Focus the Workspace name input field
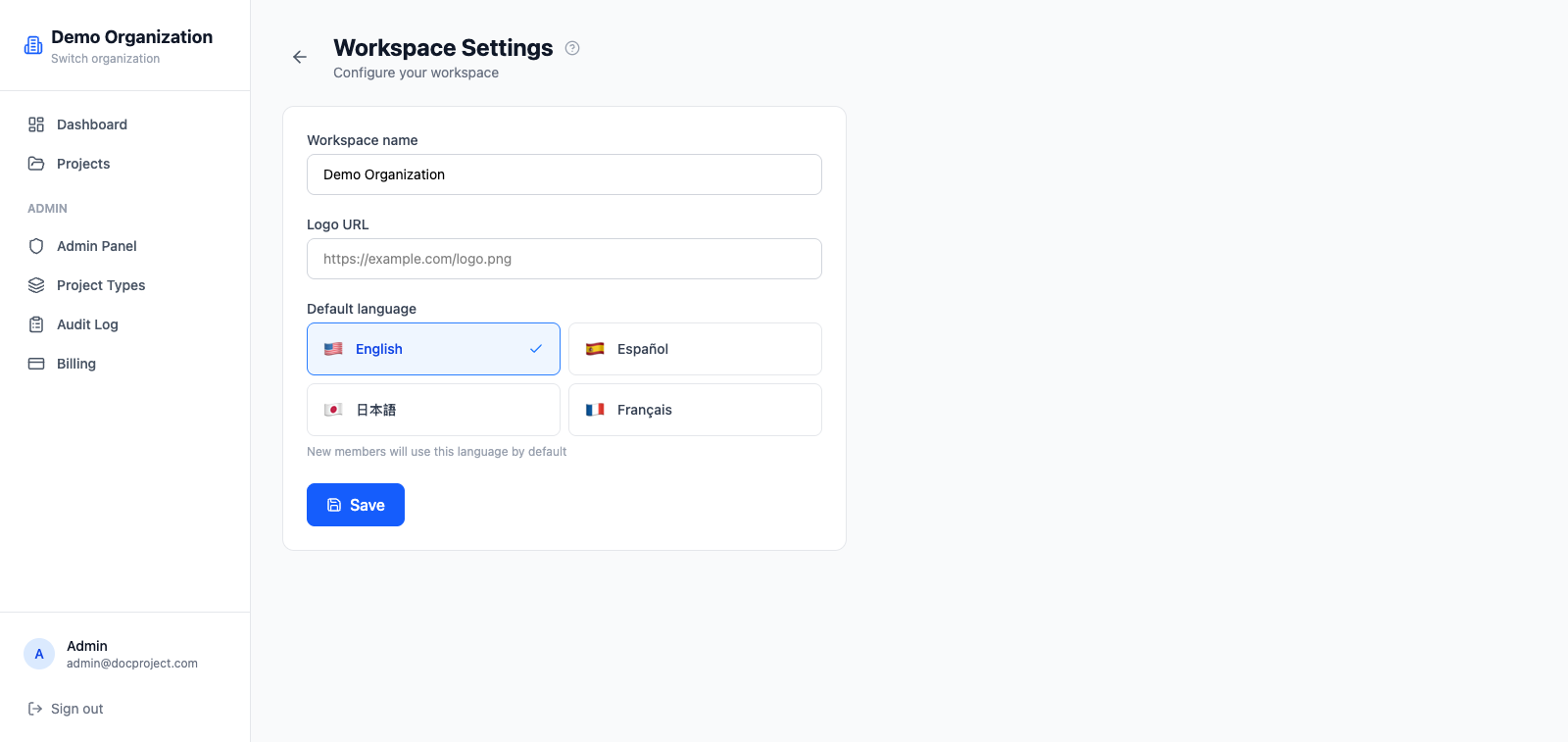 564,174
